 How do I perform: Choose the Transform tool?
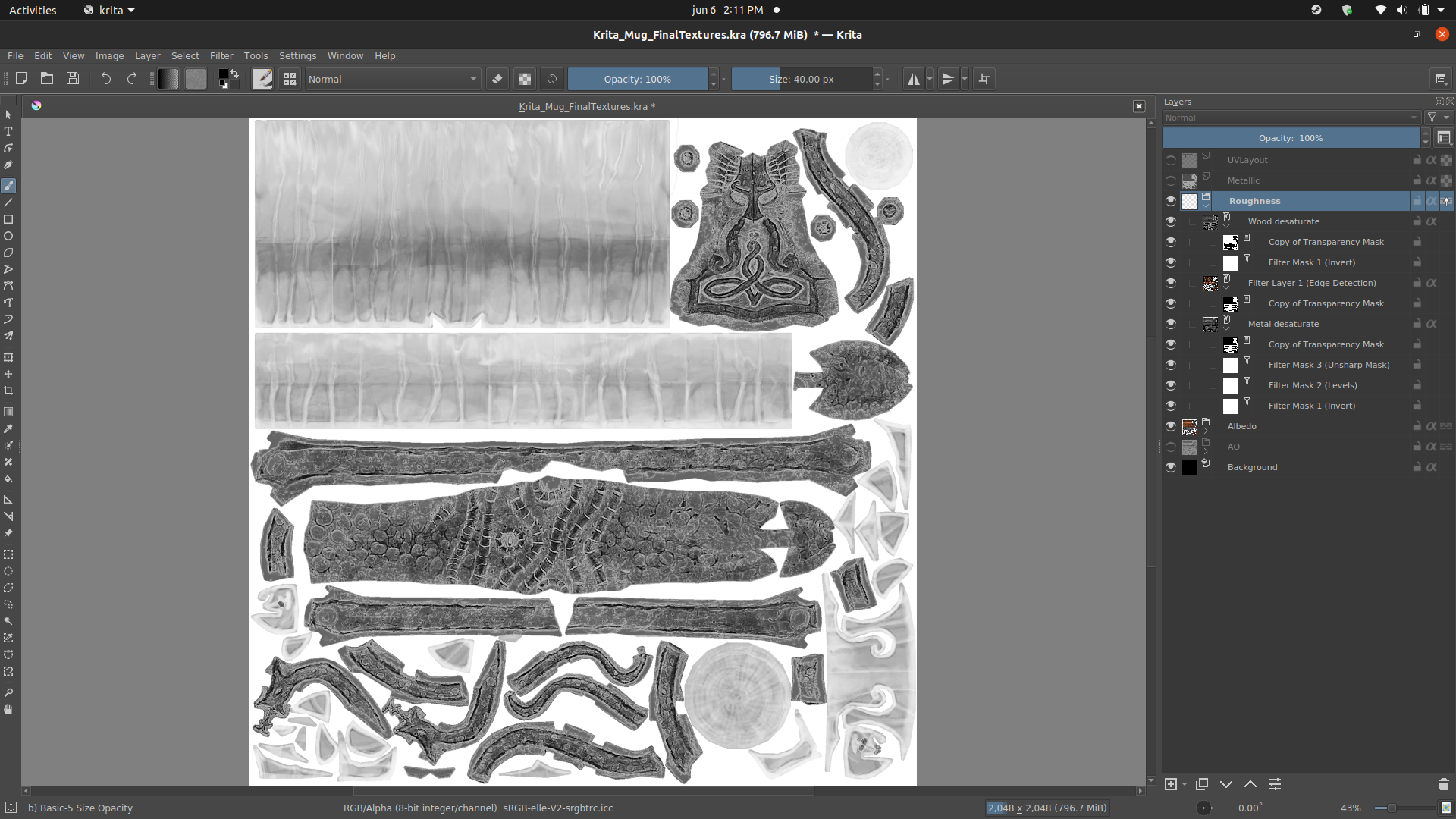(x=8, y=356)
